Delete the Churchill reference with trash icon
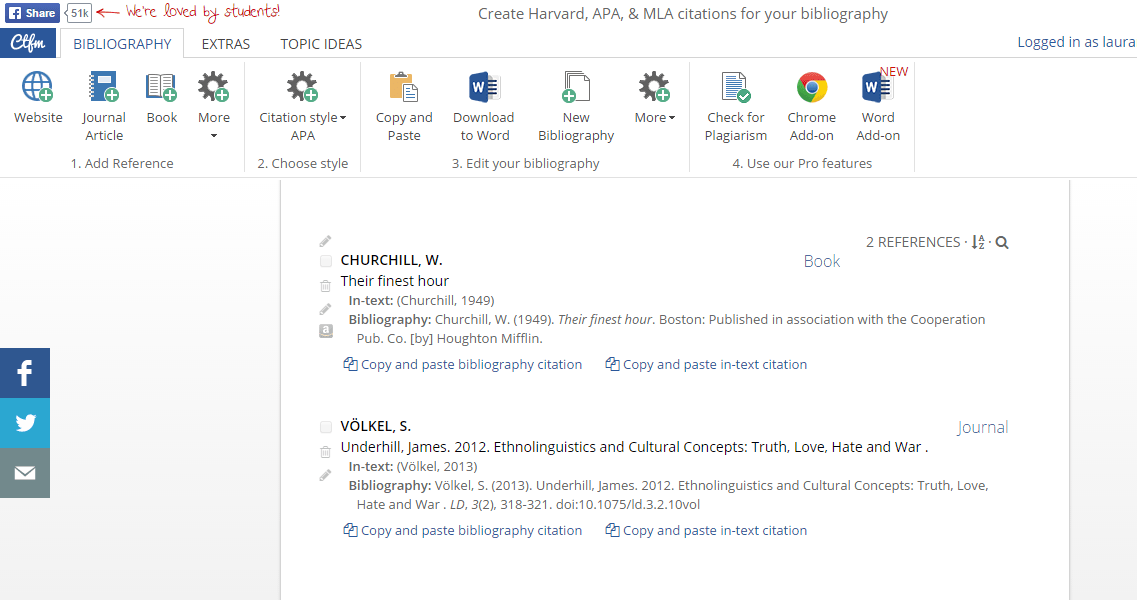This screenshot has width=1137, height=600. [325, 286]
